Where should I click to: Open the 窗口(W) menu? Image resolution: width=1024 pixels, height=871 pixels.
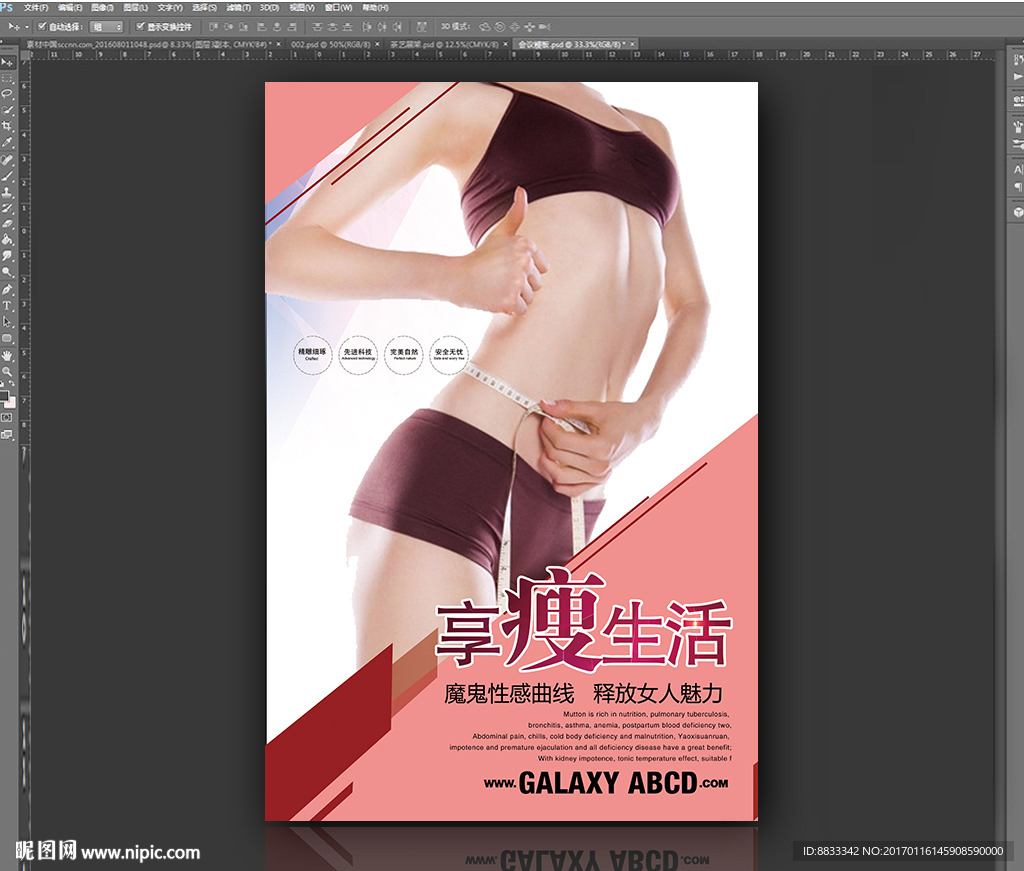click(338, 7)
